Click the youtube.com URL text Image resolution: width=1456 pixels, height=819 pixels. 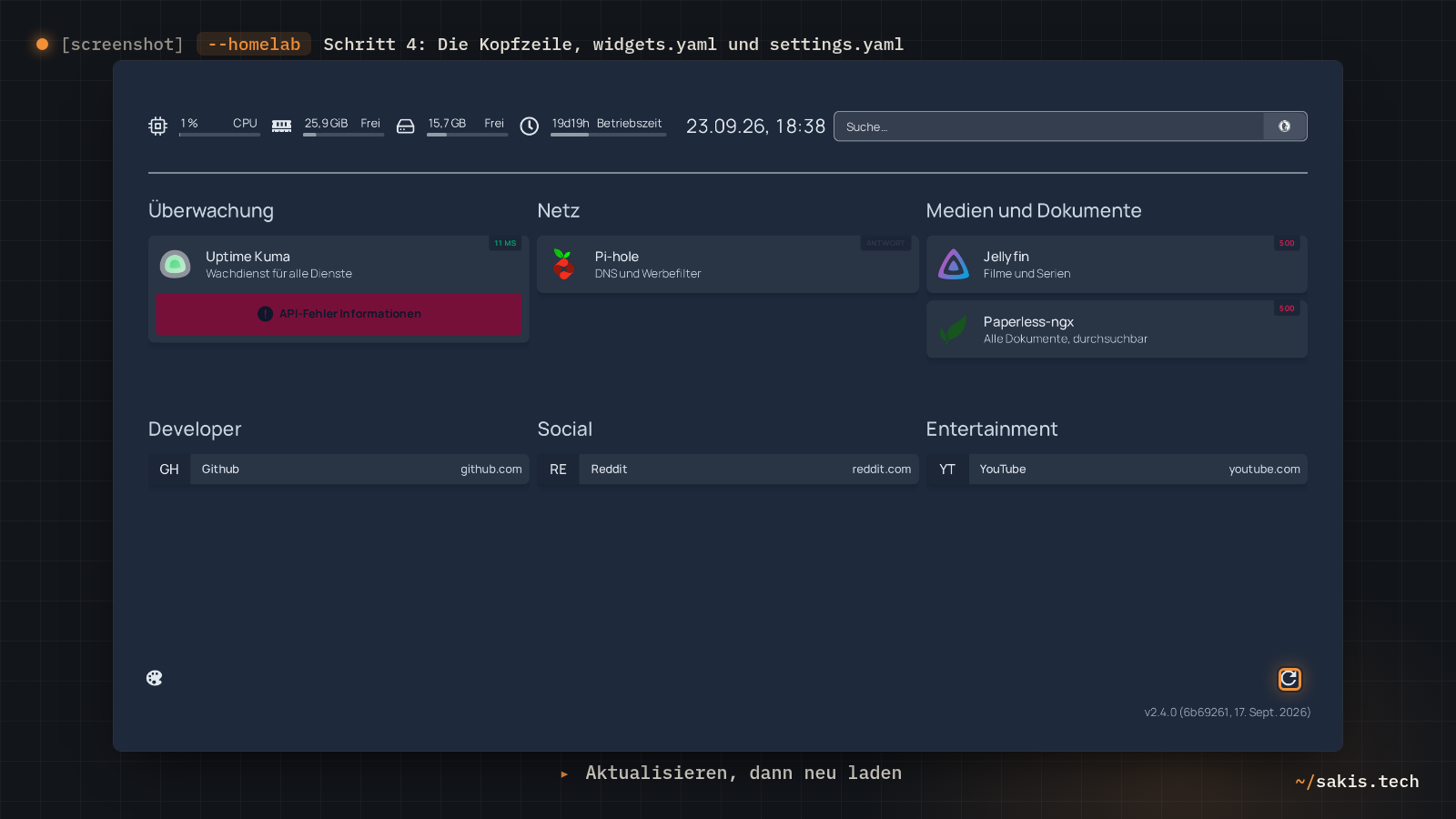[1265, 470]
